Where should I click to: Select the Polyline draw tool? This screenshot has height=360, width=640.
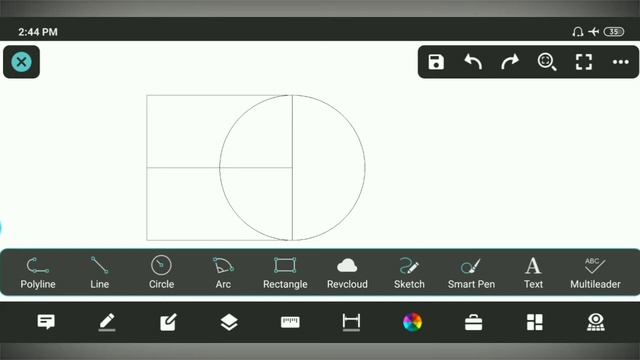pos(38,273)
